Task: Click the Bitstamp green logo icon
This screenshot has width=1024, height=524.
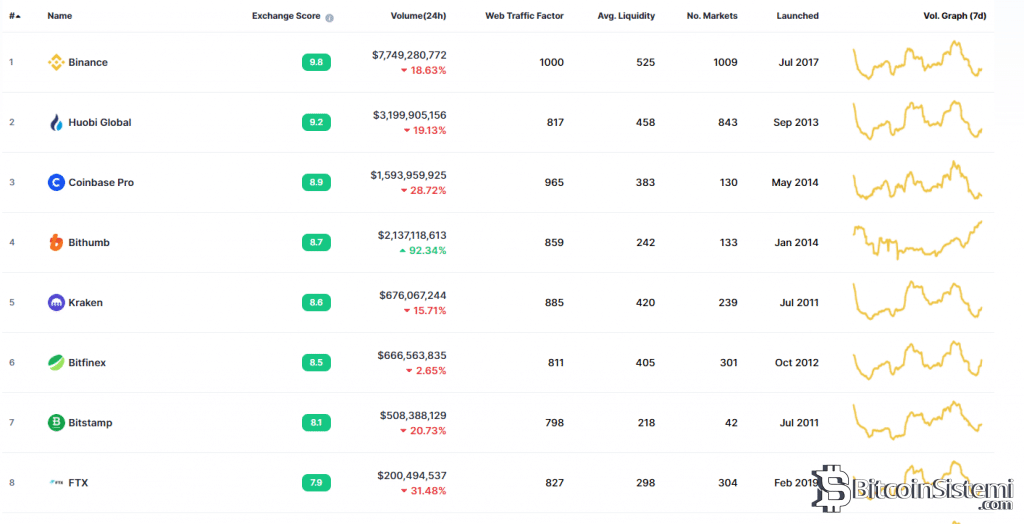Action: coord(56,422)
